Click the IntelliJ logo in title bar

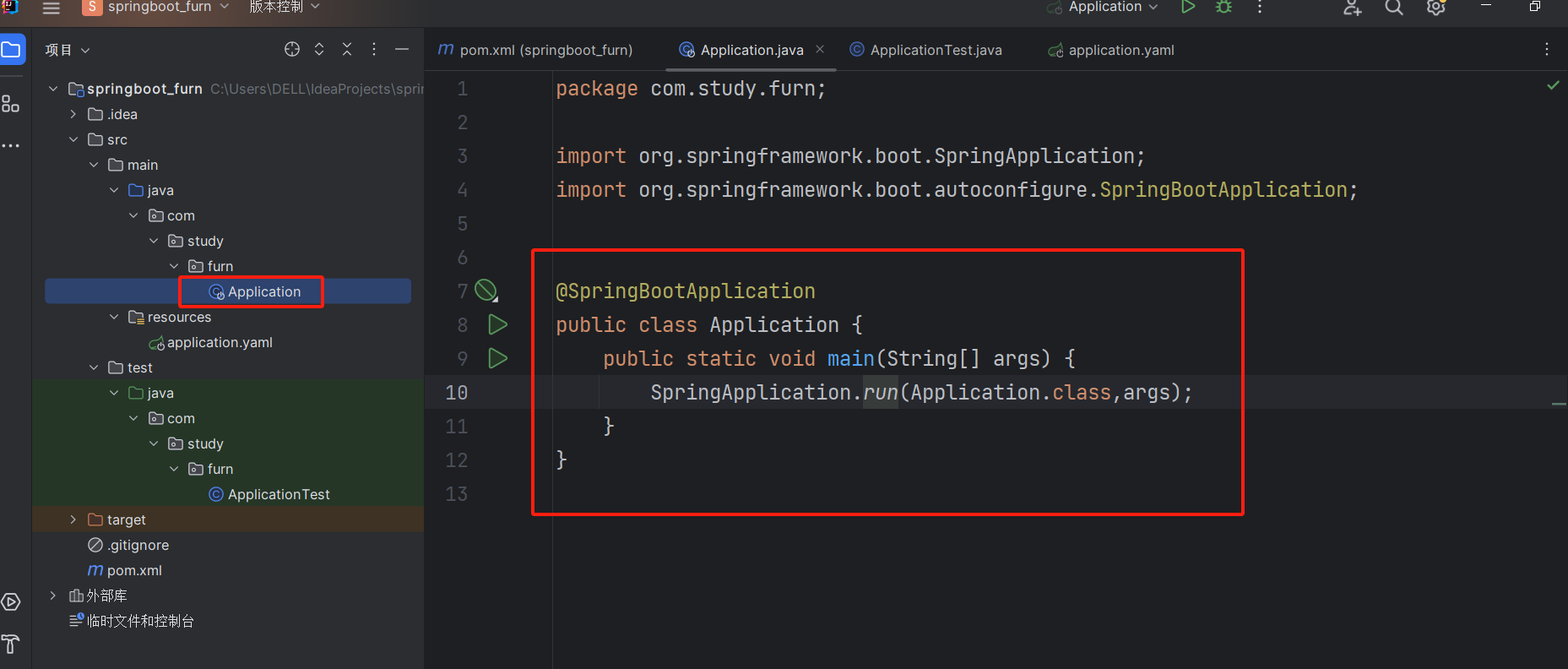[x=10, y=7]
